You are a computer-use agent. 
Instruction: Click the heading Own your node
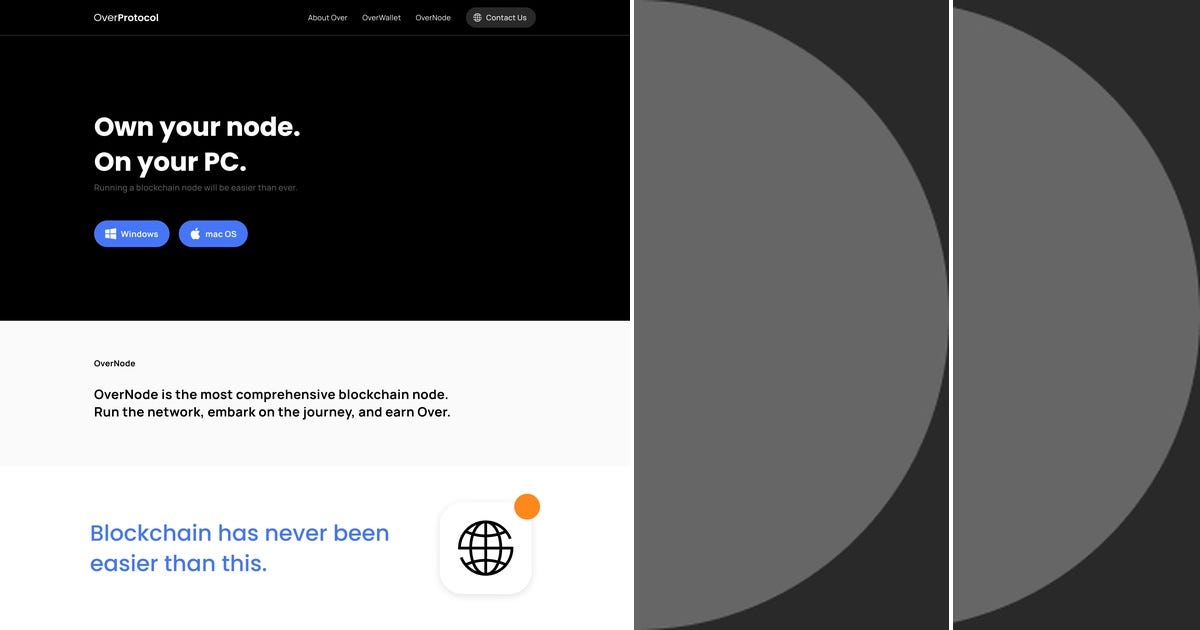pos(196,127)
